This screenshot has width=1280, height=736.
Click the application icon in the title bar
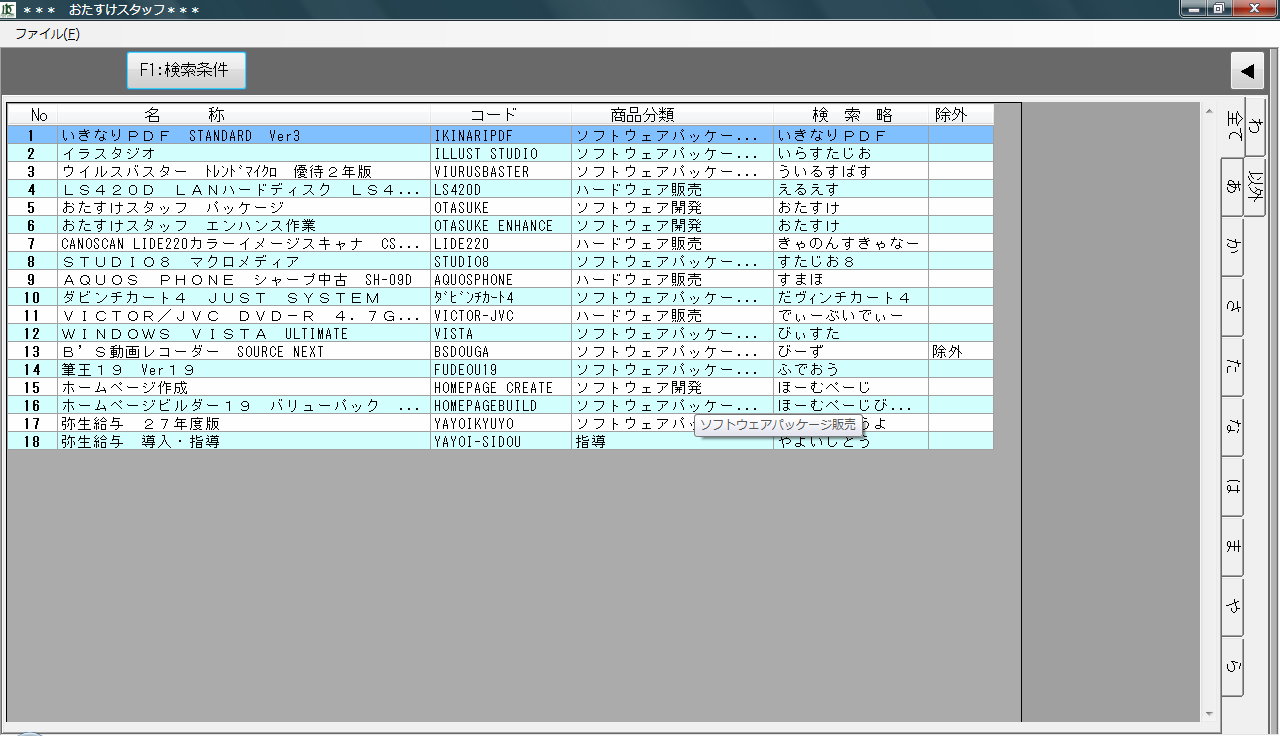(x=9, y=9)
